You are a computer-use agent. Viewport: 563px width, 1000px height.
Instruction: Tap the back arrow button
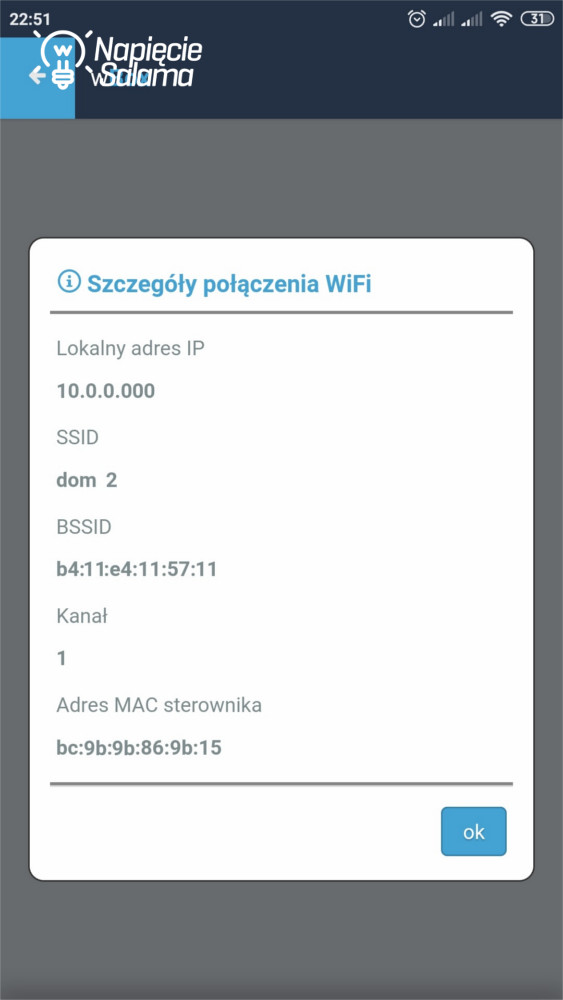[x=36, y=76]
